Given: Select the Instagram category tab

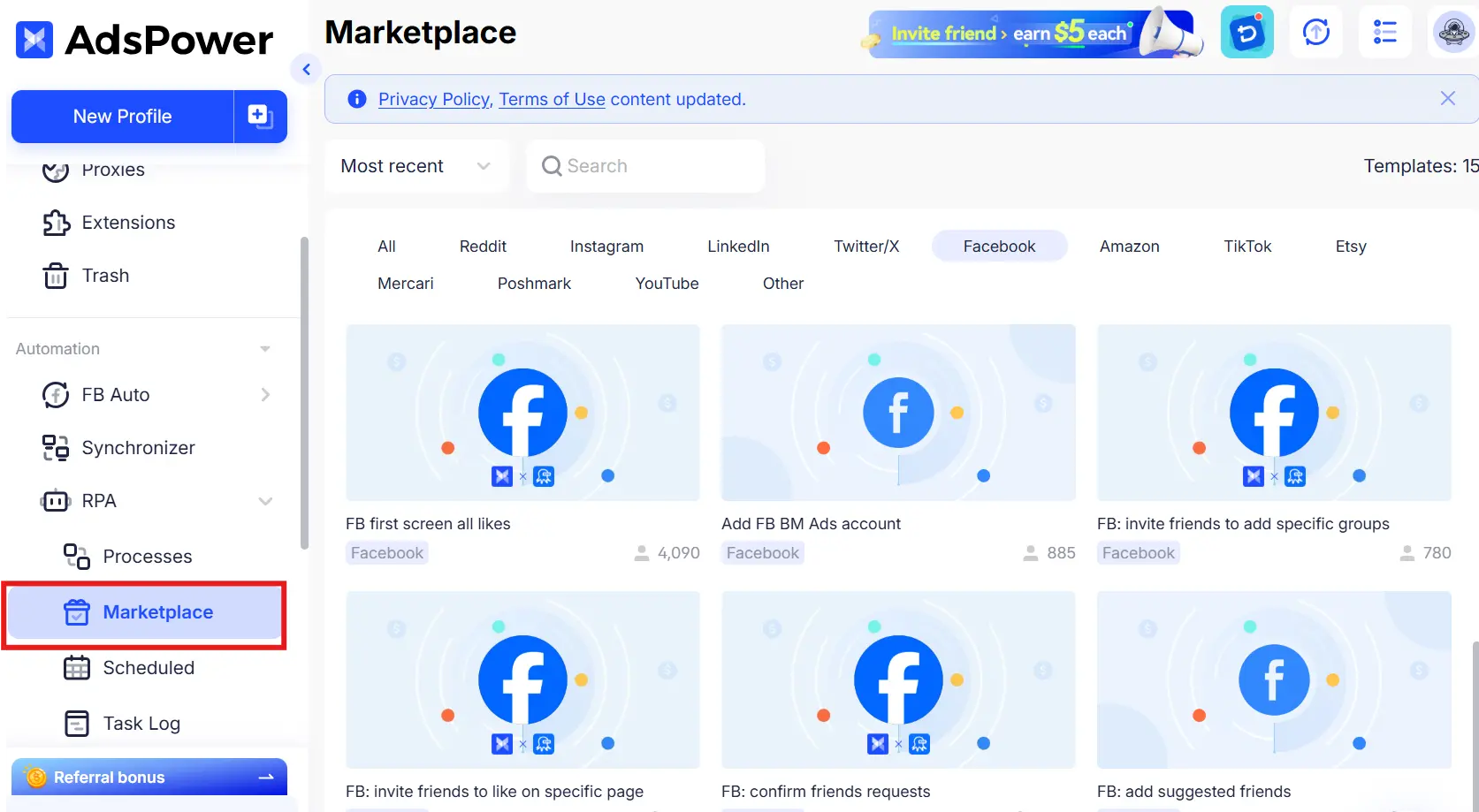Looking at the screenshot, I should click(606, 247).
